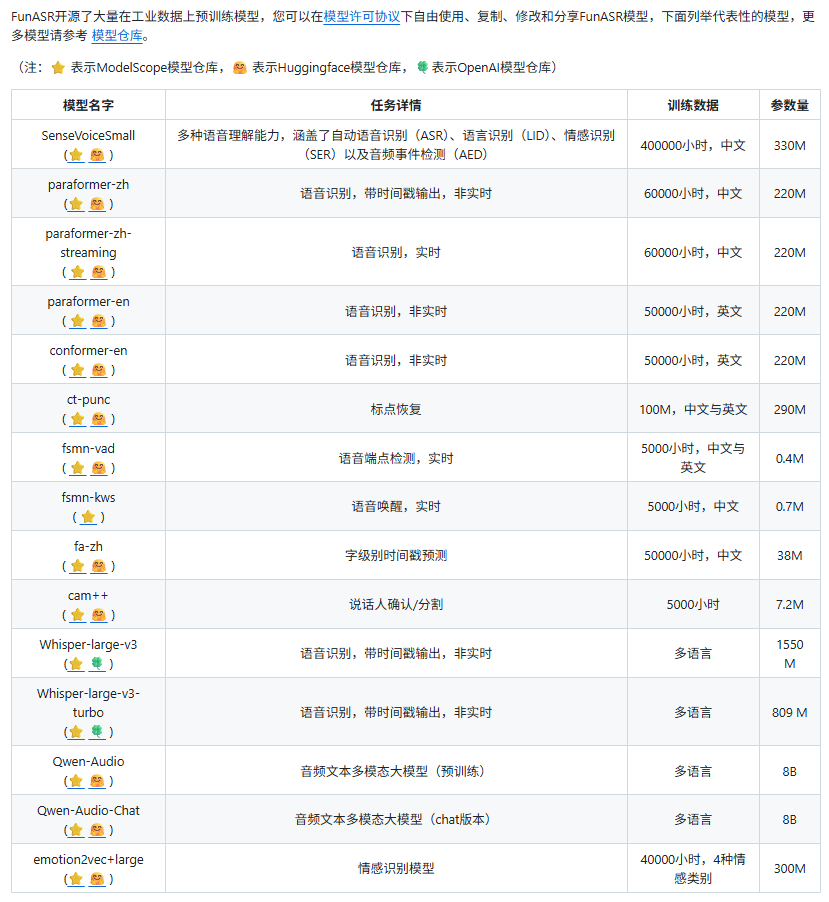
Task: Click the 100M，中文与英文 training data cell
Action: tap(693, 410)
